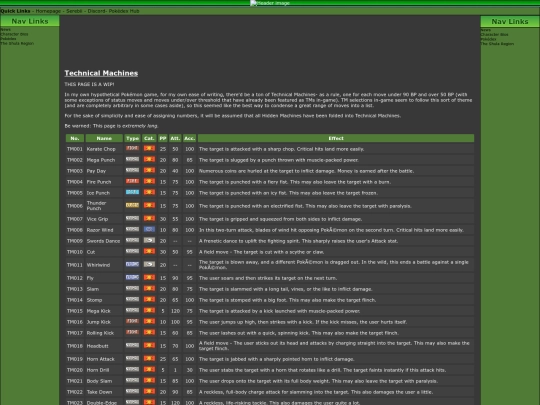Click the TM001 number cell
This screenshot has width=540, height=405.
[x=75, y=149]
